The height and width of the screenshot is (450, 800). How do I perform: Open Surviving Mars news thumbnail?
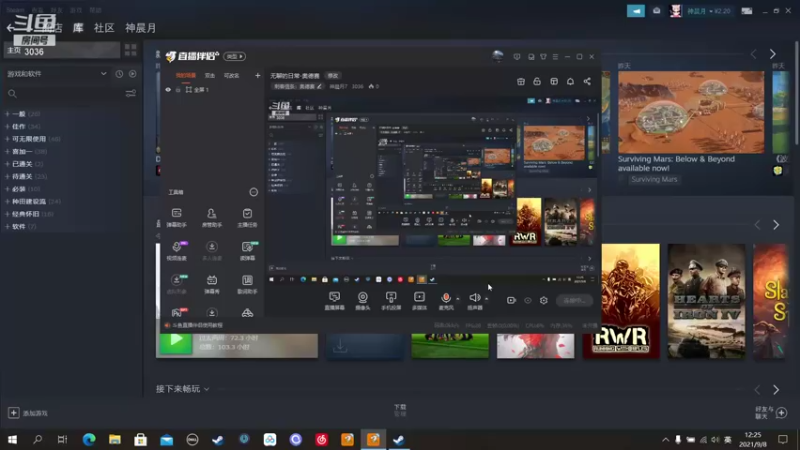click(x=691, y=112)
